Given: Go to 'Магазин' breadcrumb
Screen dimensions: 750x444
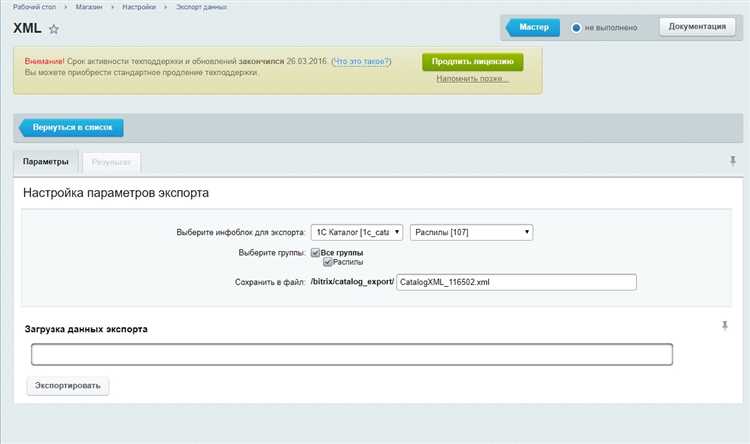Looking at the screenshot, I should click(89, 7).
